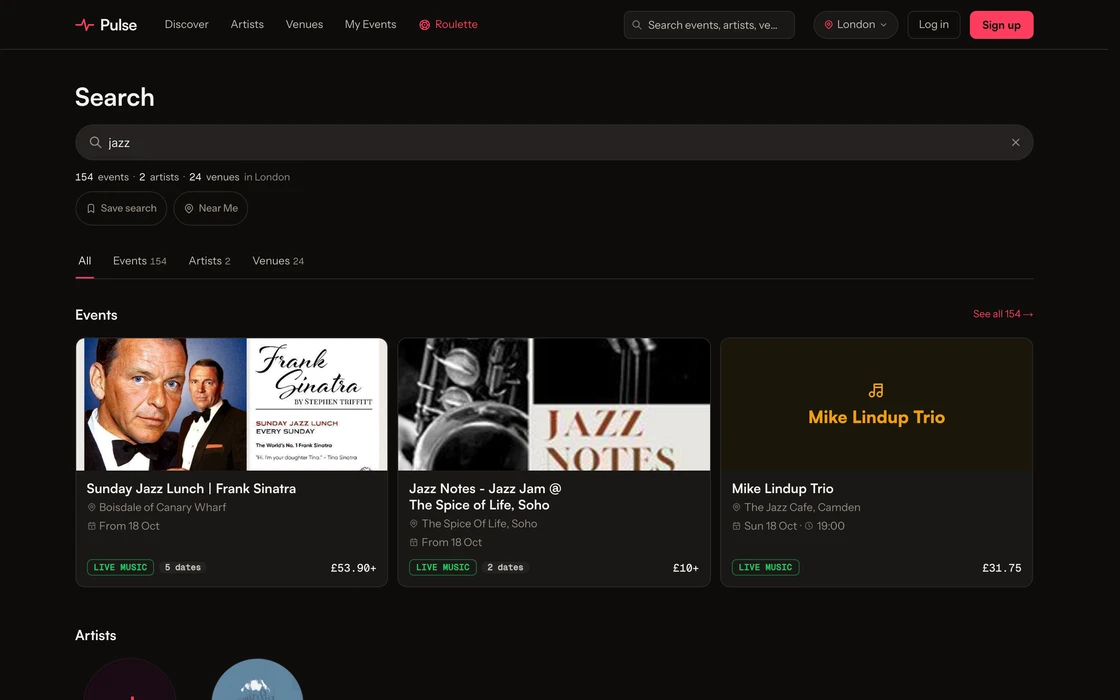Open the Discover menu

point(186,24)
